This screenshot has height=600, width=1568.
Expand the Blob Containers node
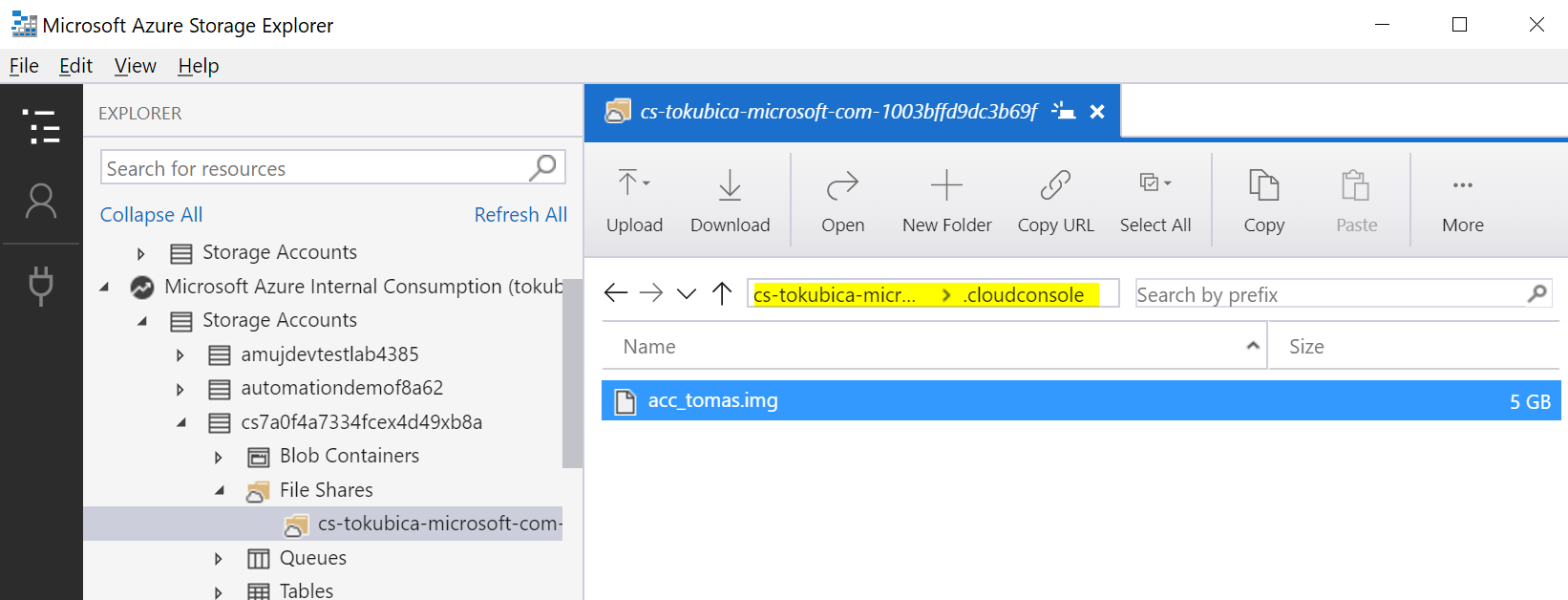(219, 457)
